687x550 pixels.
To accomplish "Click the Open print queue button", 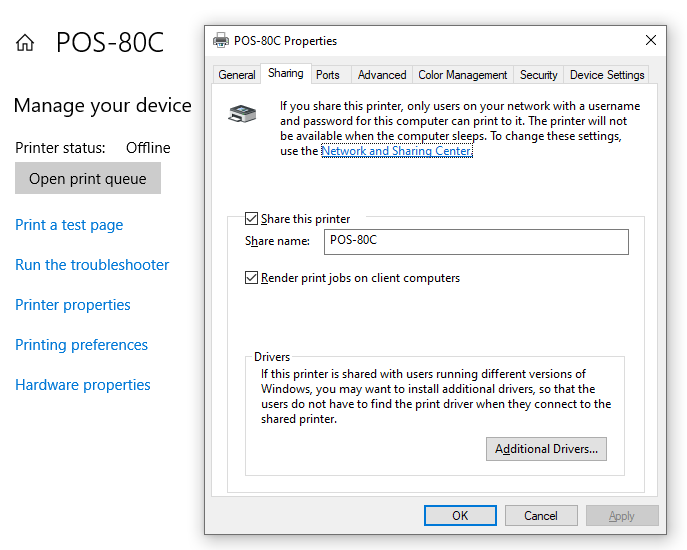I will (88, 179).
